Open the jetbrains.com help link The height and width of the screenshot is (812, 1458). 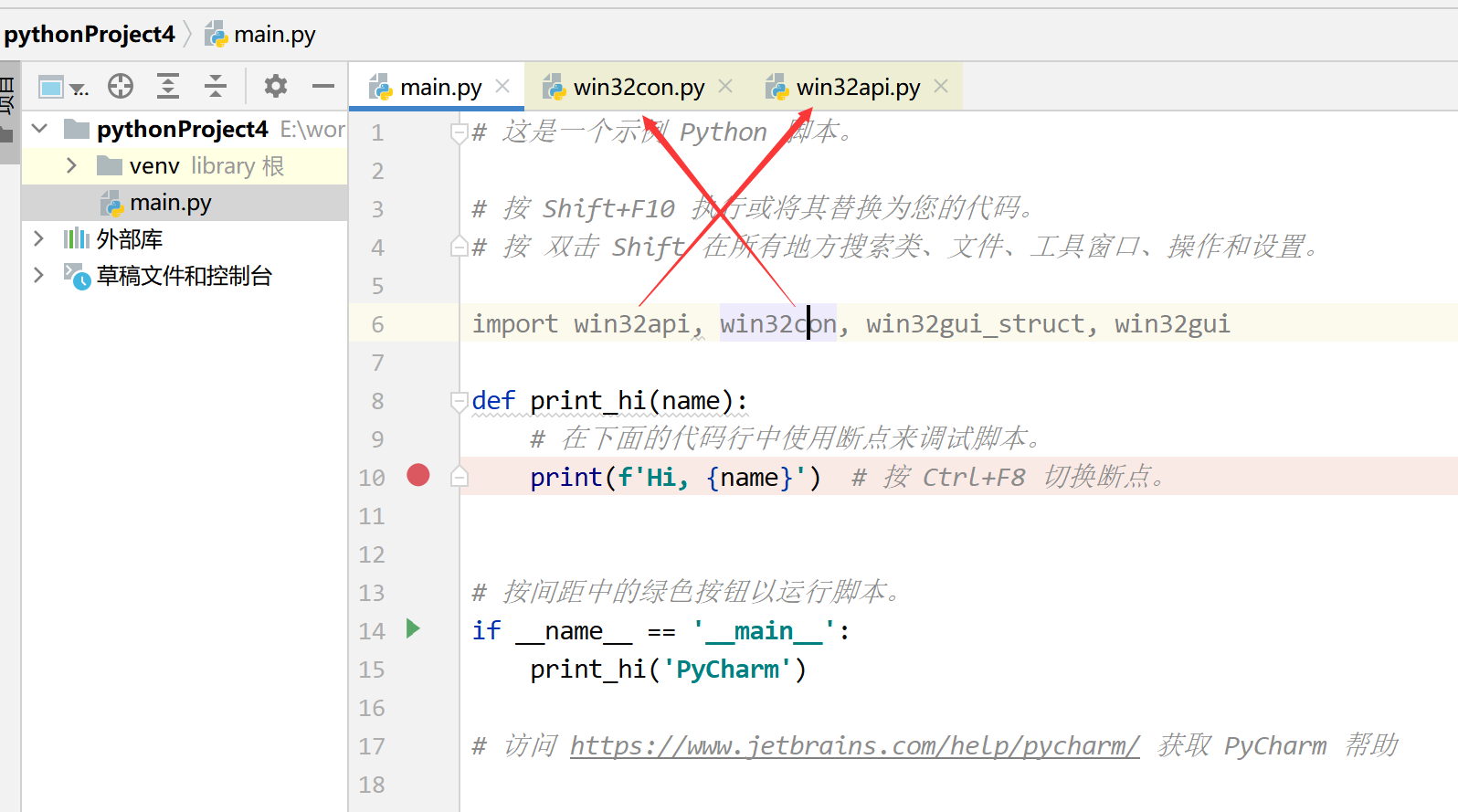855,746
